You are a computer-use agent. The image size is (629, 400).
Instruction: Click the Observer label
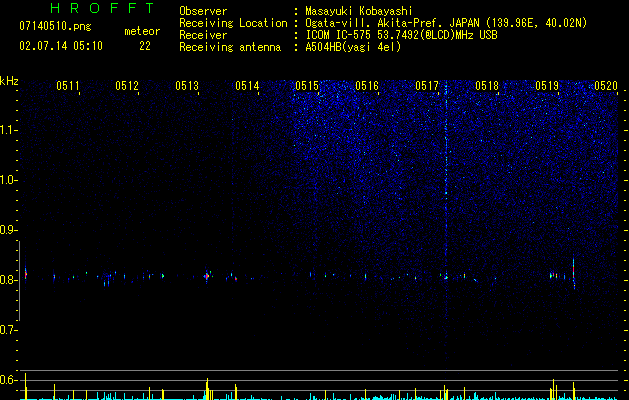(x=203, y=11)
